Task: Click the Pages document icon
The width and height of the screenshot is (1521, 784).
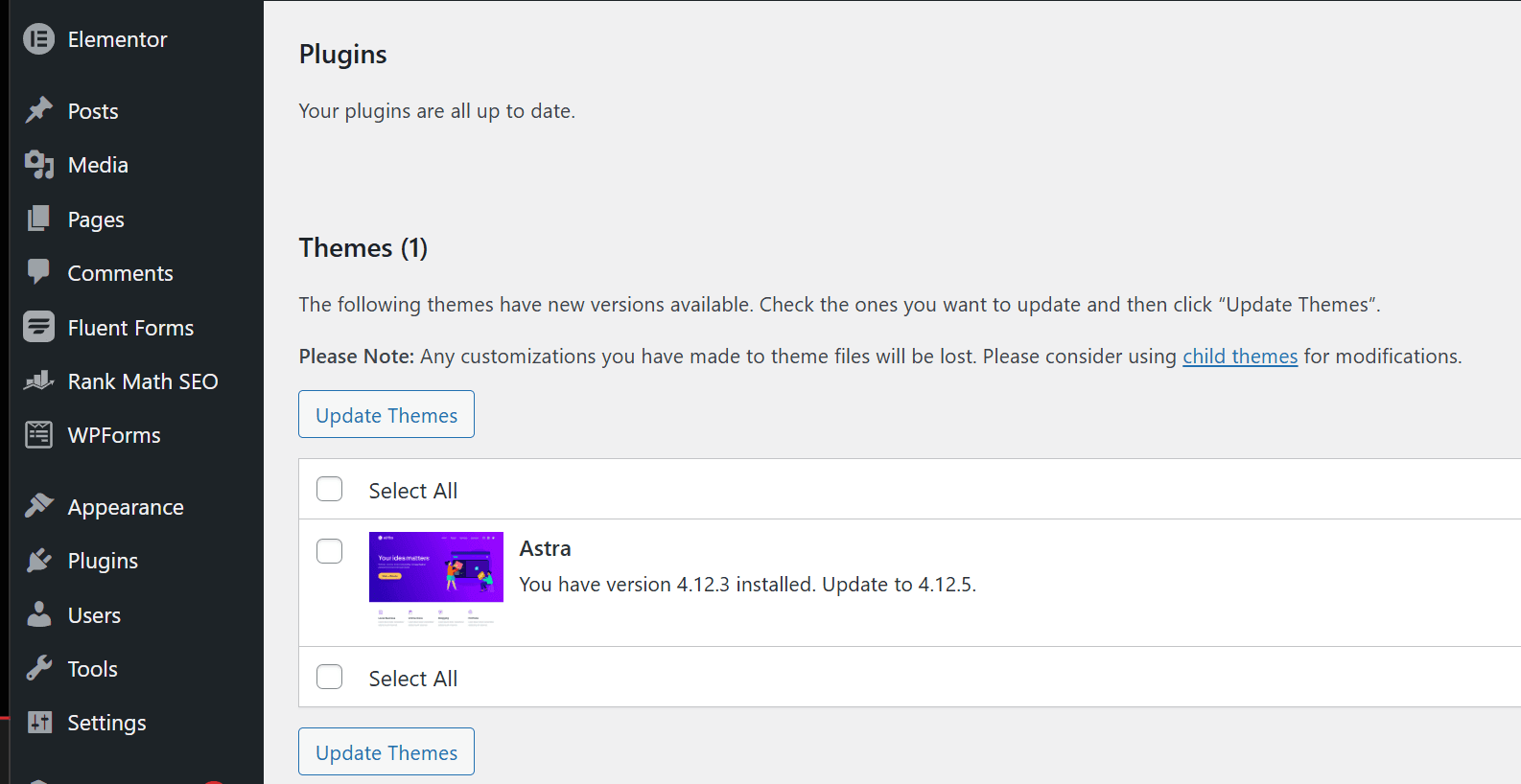Action: click(x=38, y=219)
